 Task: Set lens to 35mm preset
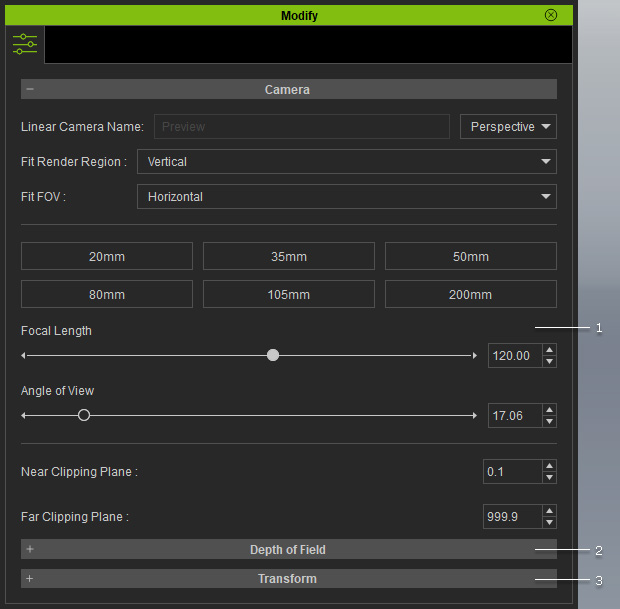[x=289, y=256]
